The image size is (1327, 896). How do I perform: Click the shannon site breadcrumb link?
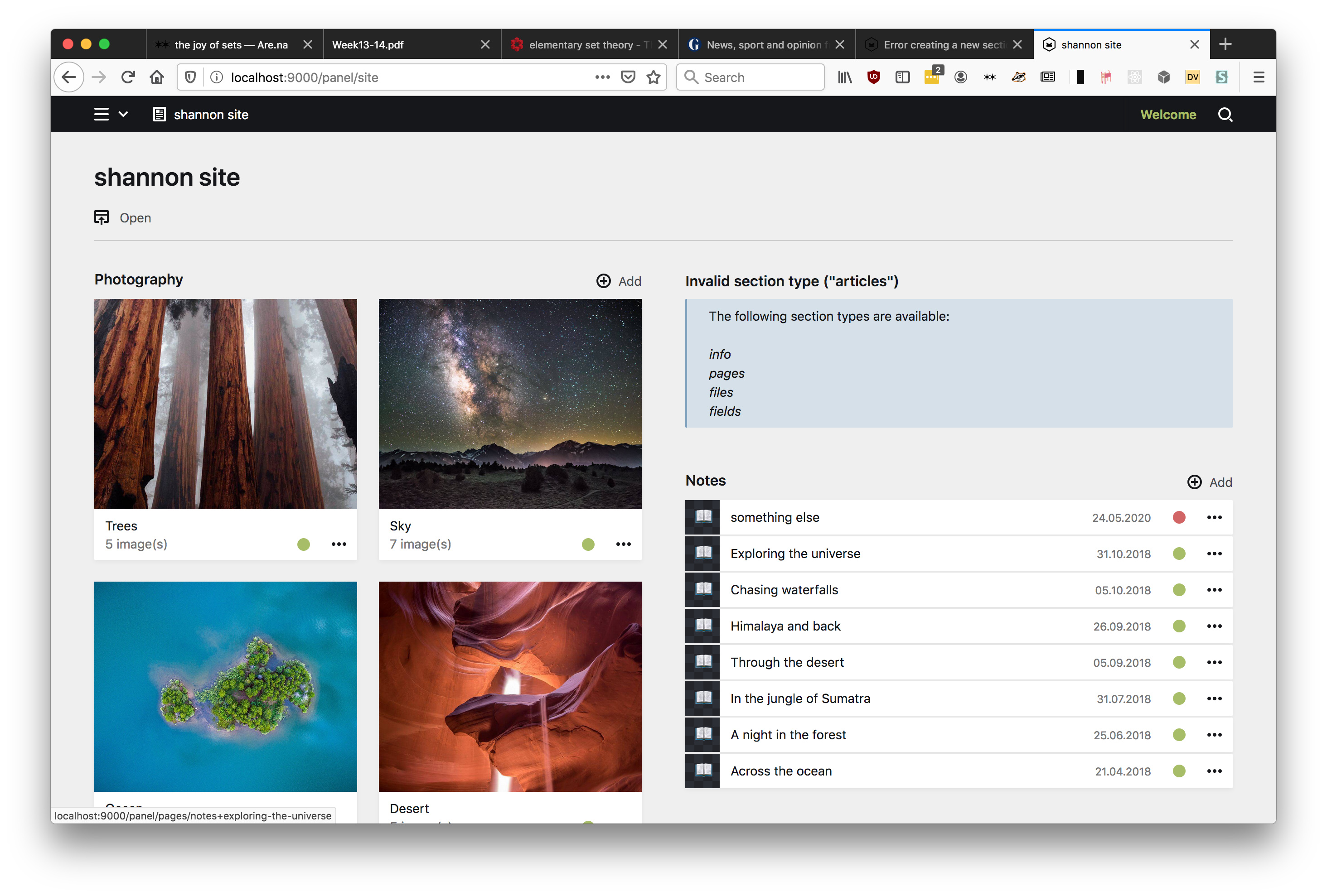(x=200, y=115)
